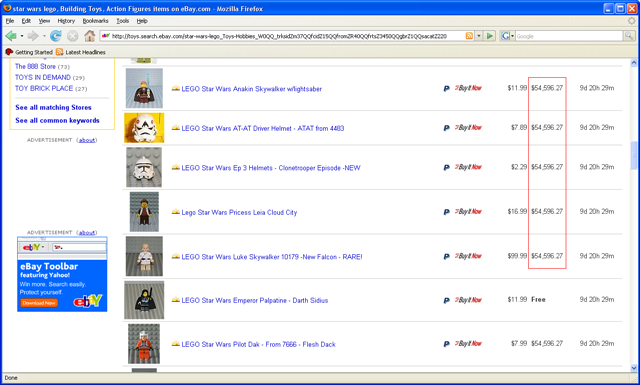Open the Help menu
640x385 pixels.
pyautogui.click(x=142, y=21)
